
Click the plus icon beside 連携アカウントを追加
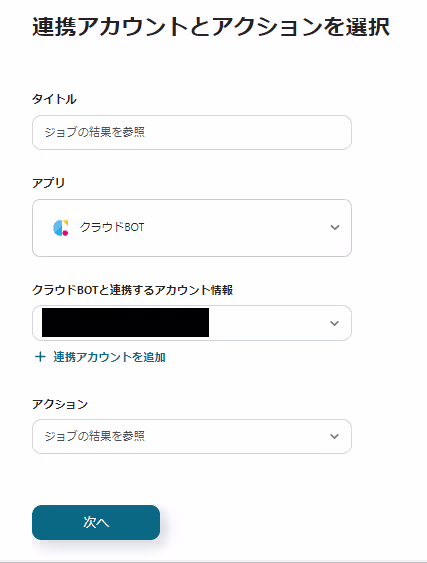coord(40,357)
